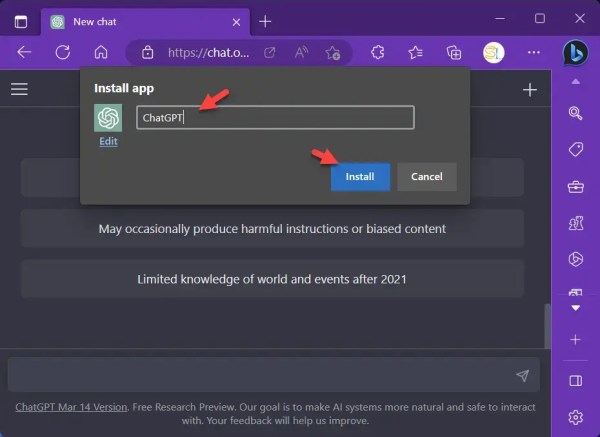Select the New chat browser tab
This screenshot has height=437, width=600.
(x=145, y=22)
